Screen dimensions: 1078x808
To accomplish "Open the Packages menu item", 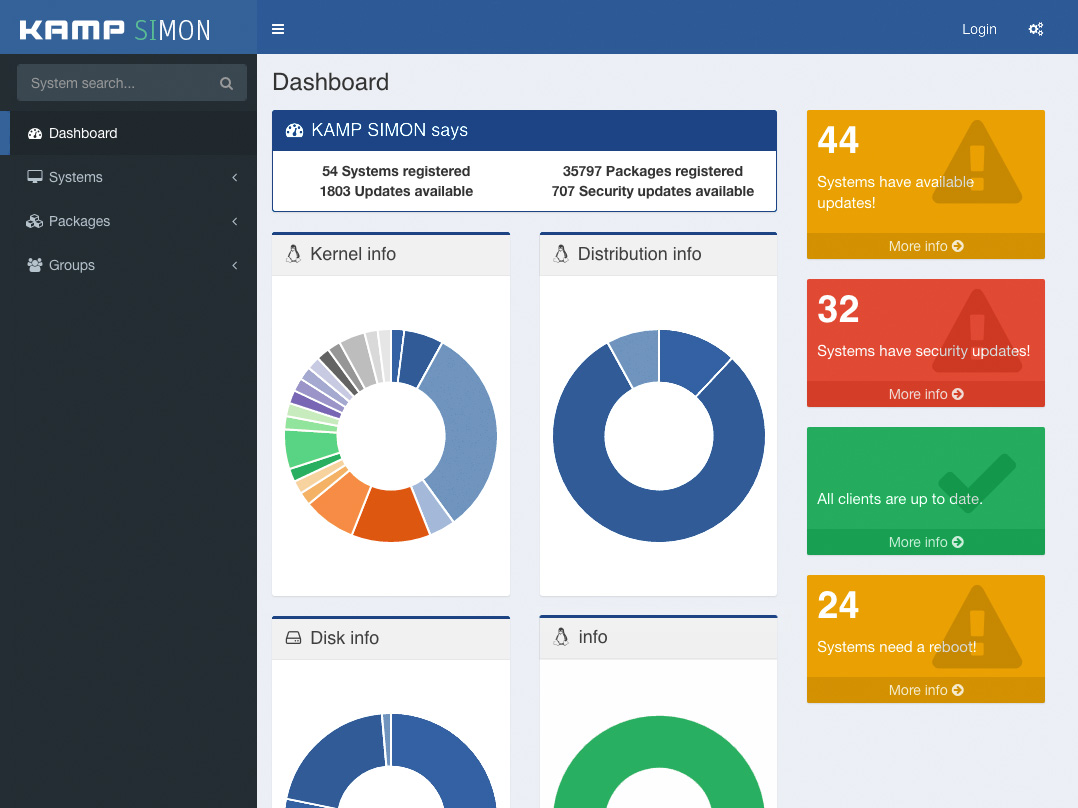I will coord(129,221).
